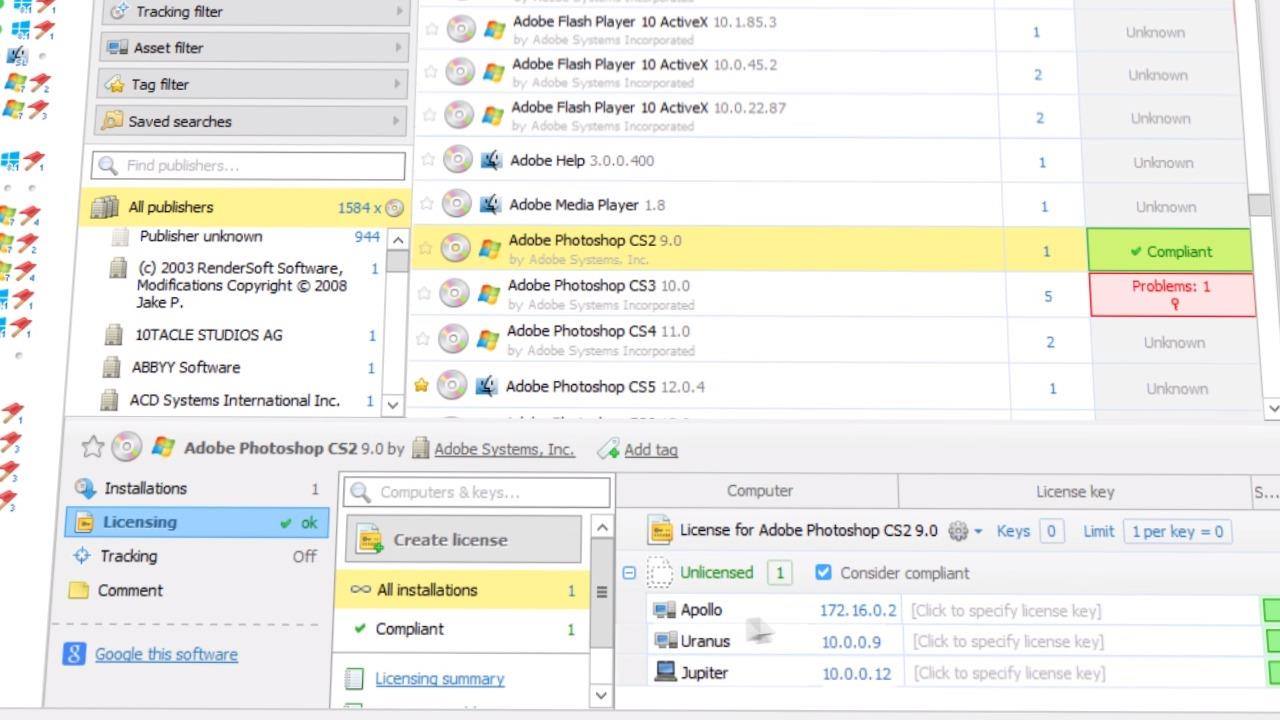Open the Installations tab
The width and height of the screenshot is (1280, 720).
196,488
